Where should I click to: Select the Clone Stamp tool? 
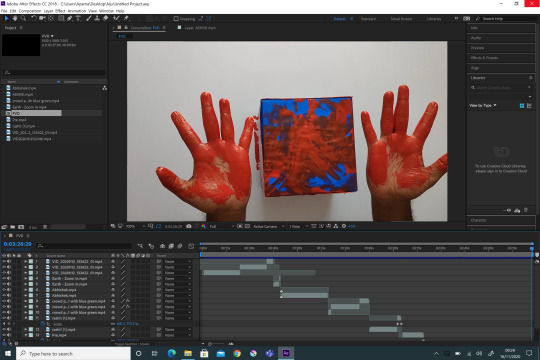click(x=97, y=18)
